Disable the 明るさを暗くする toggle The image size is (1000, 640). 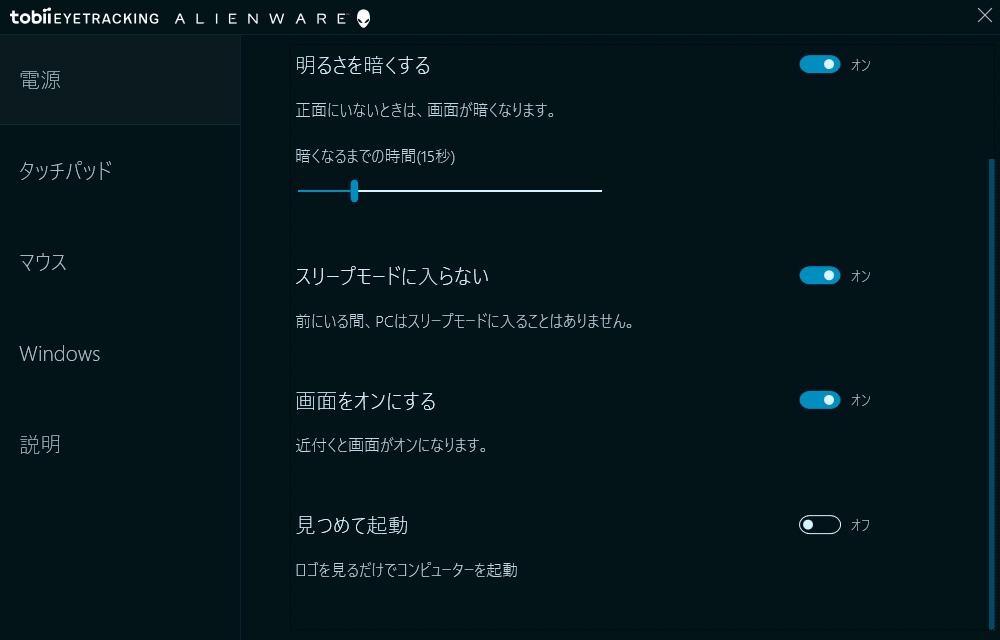(x=820, y=65)
